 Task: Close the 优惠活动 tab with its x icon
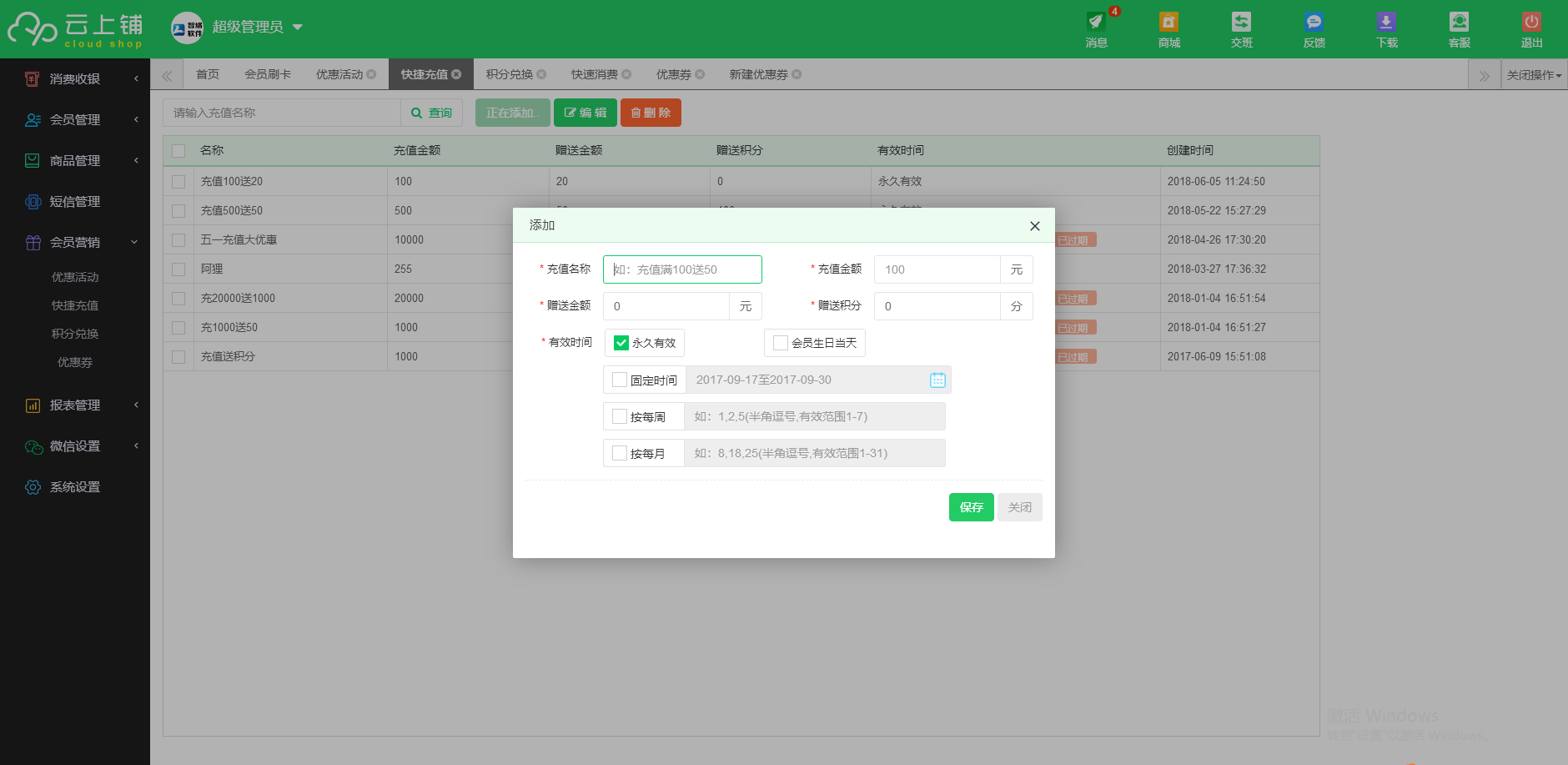[371, 74]
